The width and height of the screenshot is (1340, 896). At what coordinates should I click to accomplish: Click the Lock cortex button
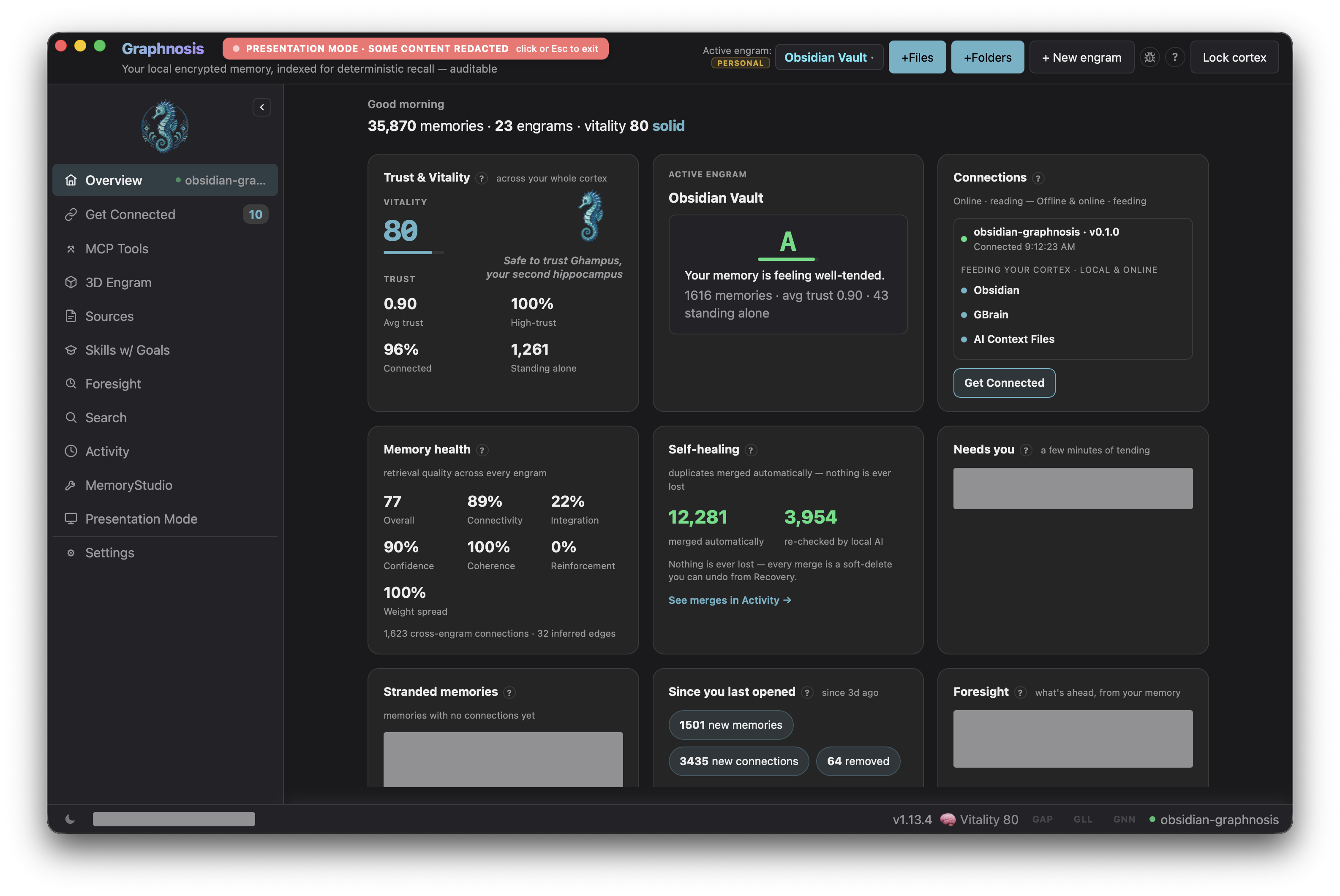(1234, 57)
